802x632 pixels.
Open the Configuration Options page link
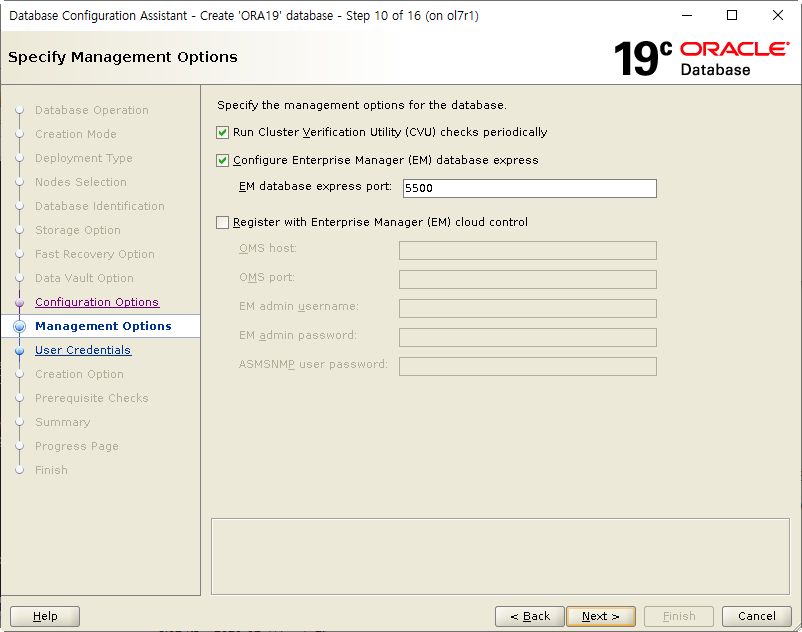coord(97,302)
